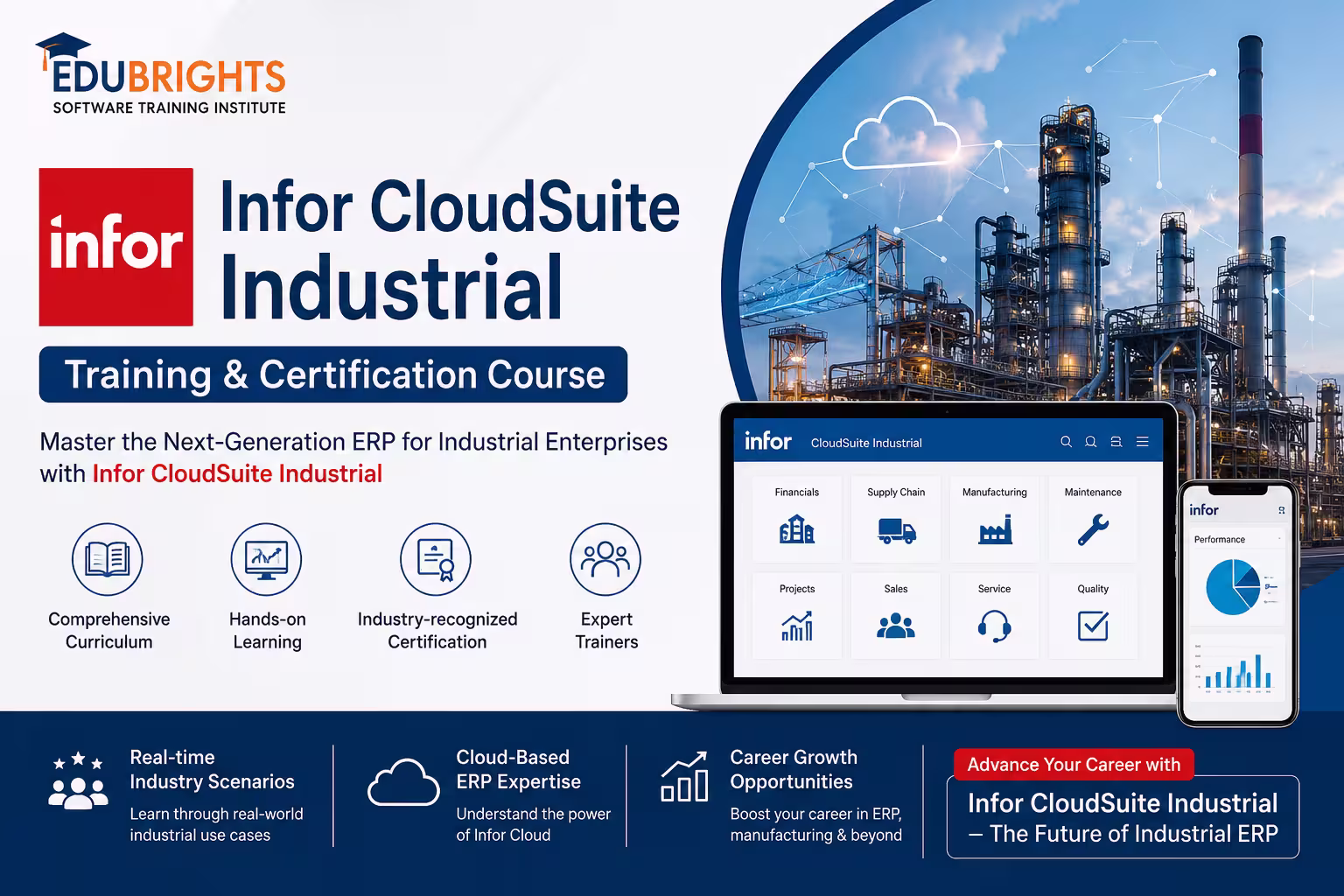Click the bar chart on phone screen
The height and width of the screenshot is (896, 1344).
point(1237,670)
